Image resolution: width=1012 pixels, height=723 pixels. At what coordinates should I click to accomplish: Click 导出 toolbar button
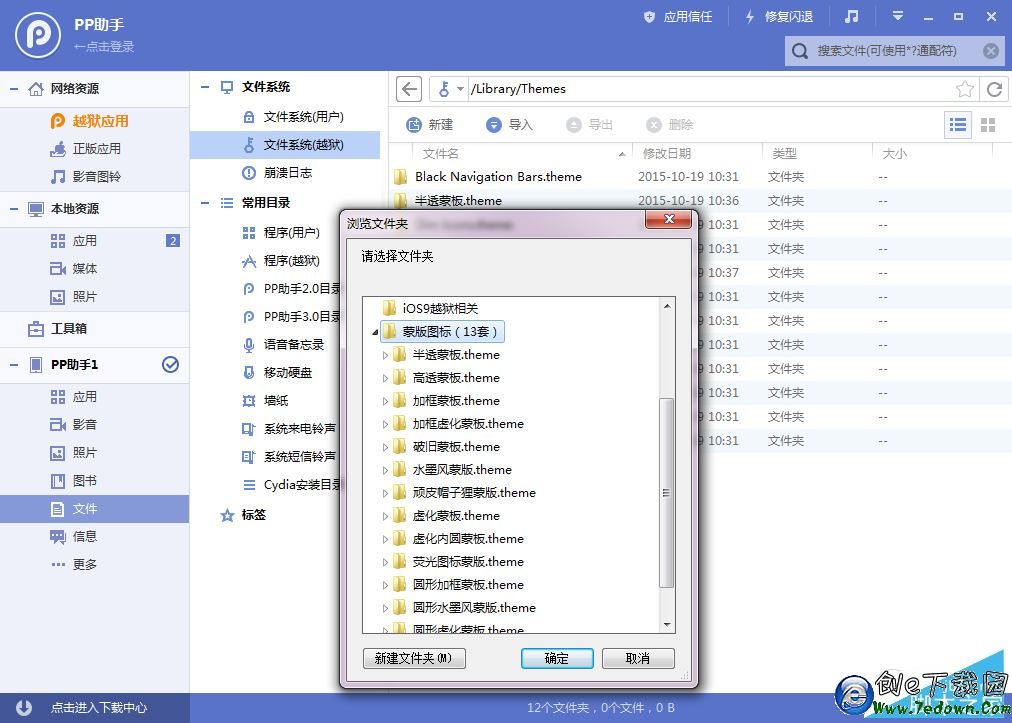(x=590, y=125)
